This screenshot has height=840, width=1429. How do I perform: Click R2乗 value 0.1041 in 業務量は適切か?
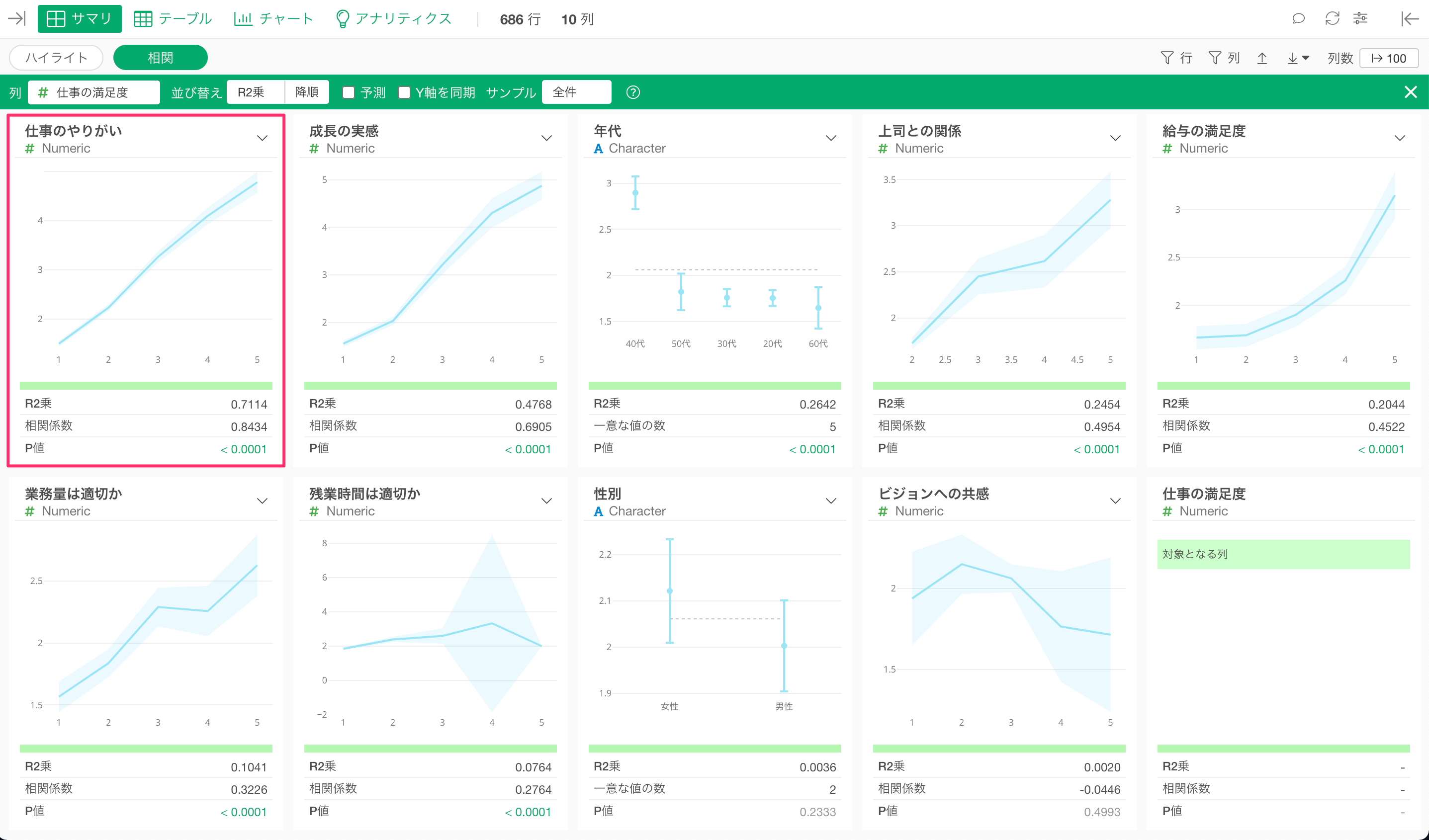tap(249, 767)
